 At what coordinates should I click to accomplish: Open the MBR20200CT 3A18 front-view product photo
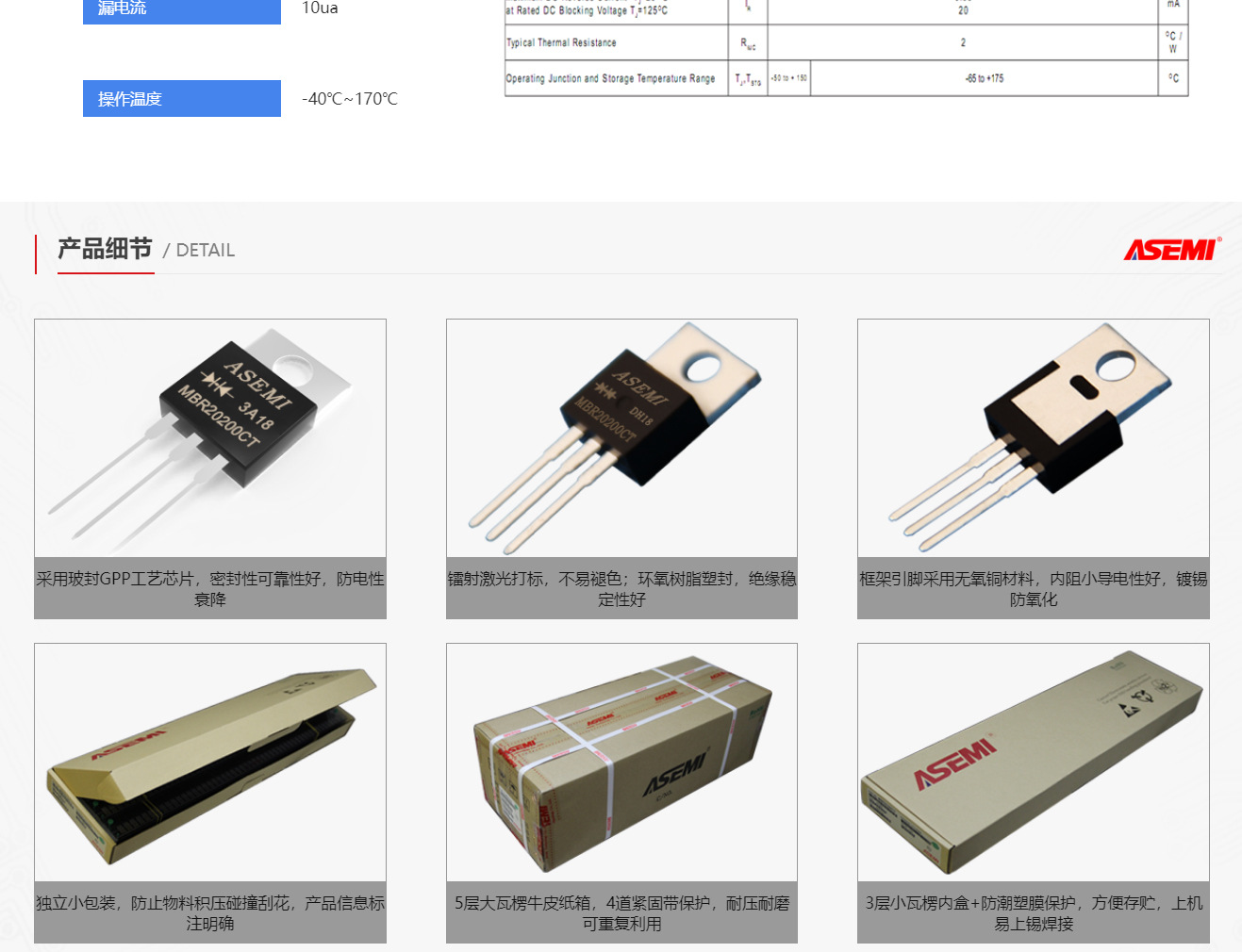210,438
